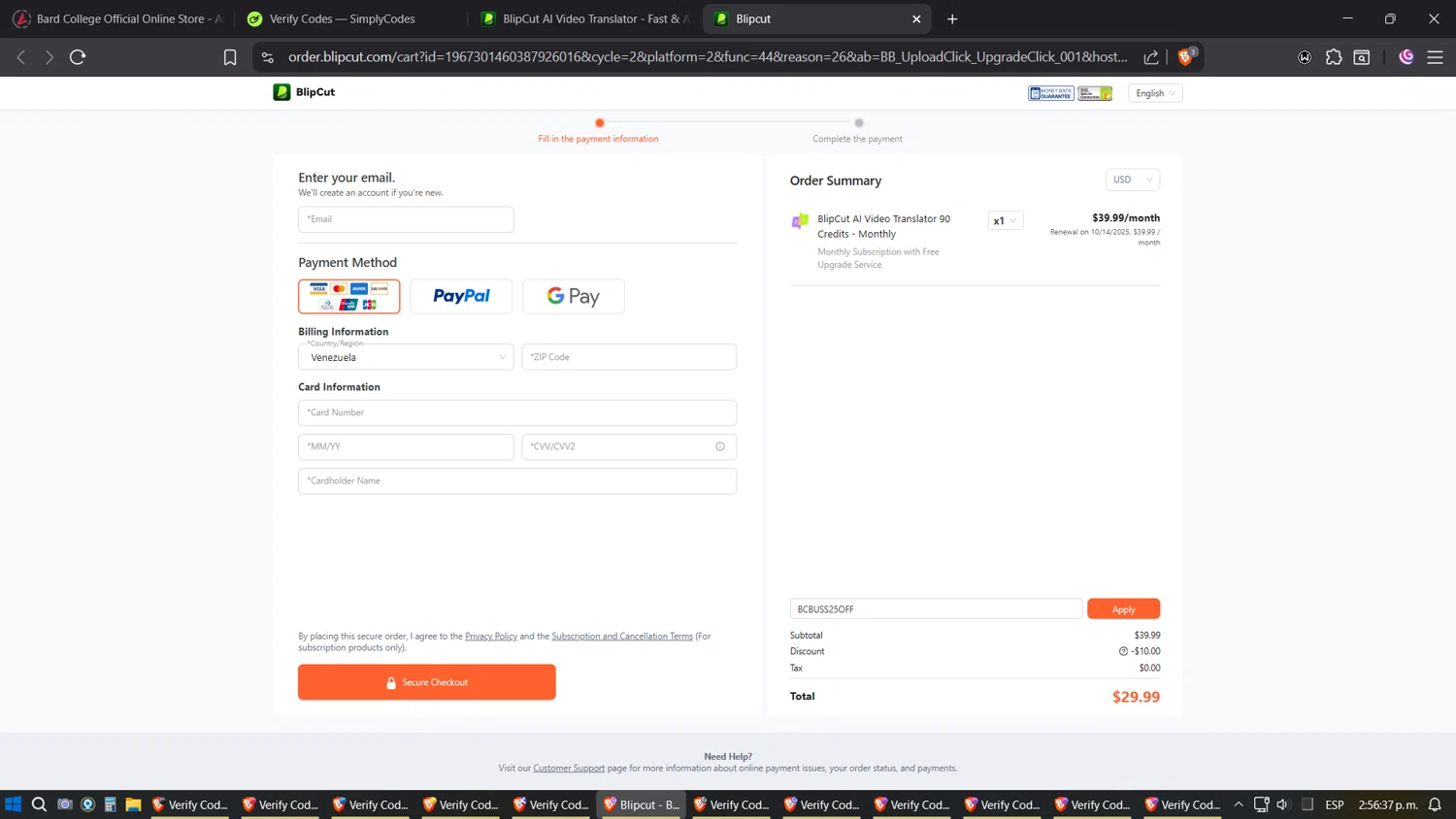Open the browser hamburger menu
Screen dimensions: 1456x819
coord(1435,57)
